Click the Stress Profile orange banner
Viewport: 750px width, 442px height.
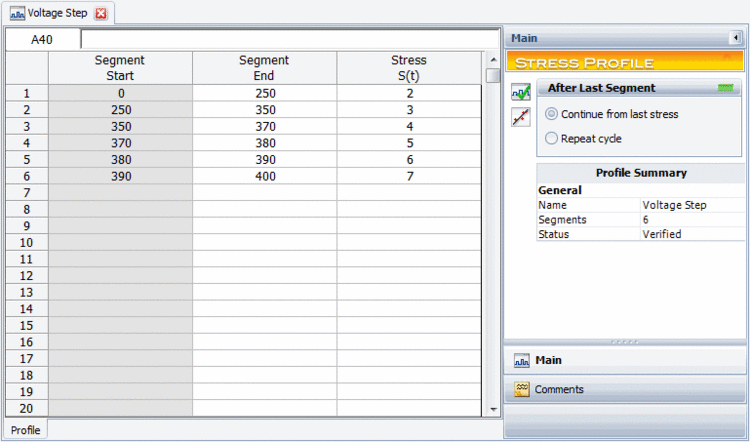[x=624, y=62]
